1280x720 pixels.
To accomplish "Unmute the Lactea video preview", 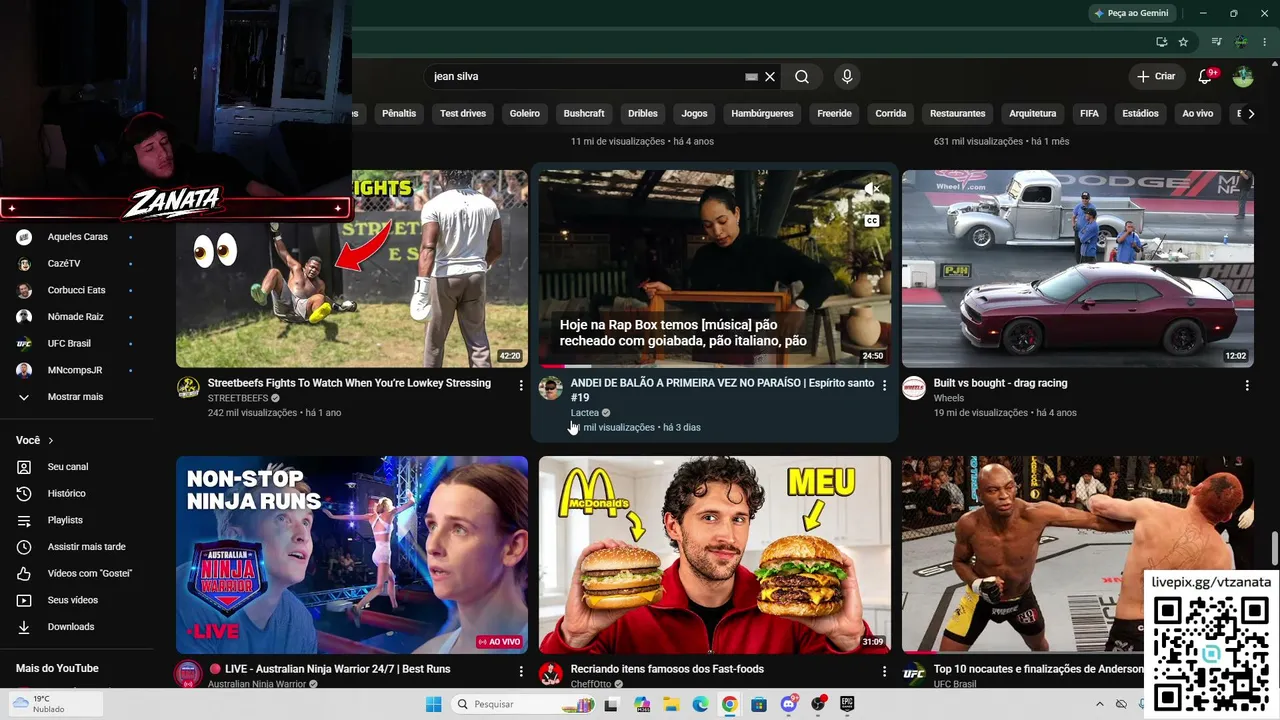I will [872, 189].
